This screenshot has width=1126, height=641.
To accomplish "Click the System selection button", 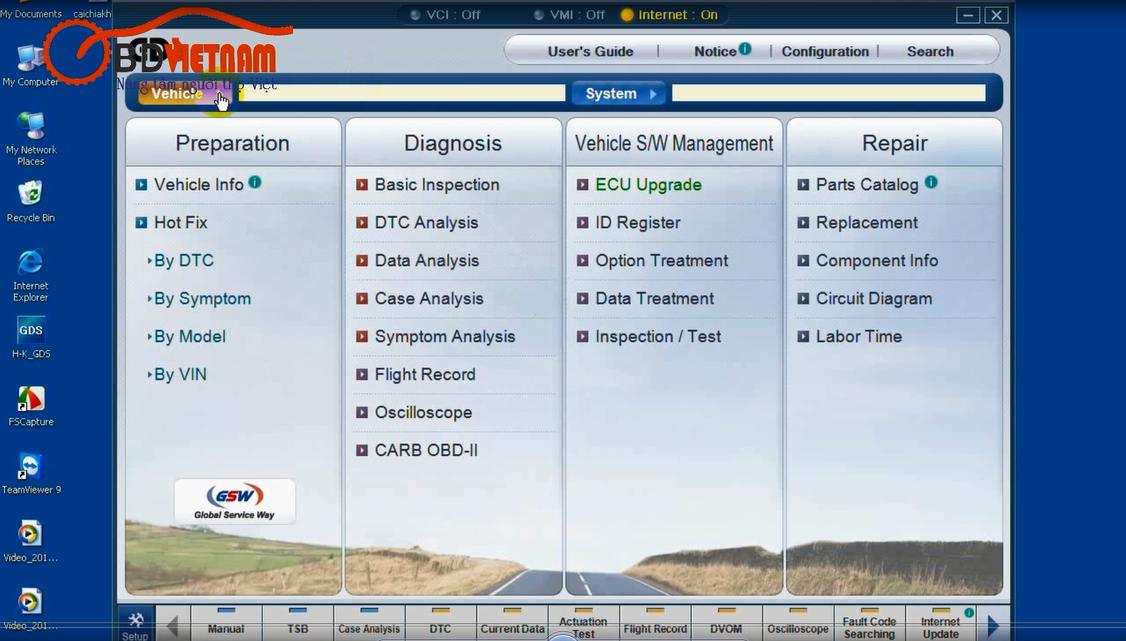I will point(620,93).
